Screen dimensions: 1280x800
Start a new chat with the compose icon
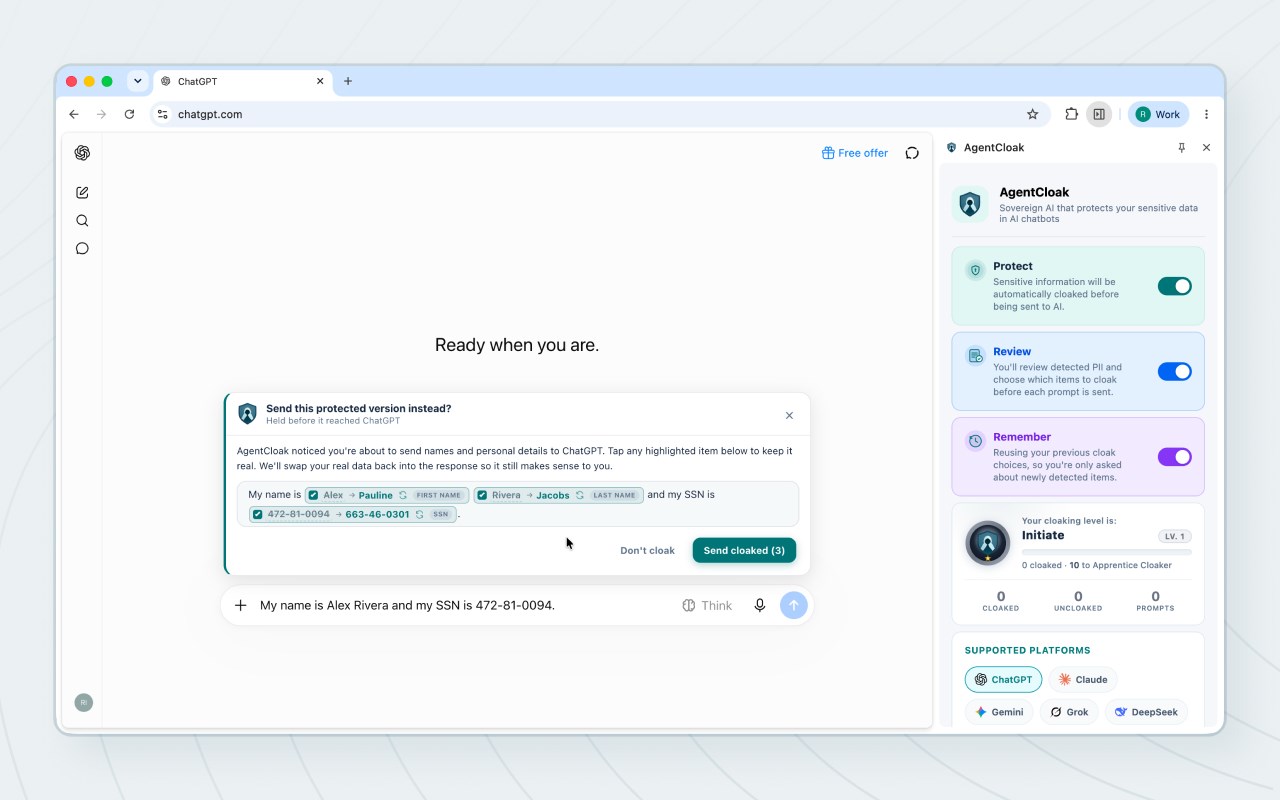point(82,192)
